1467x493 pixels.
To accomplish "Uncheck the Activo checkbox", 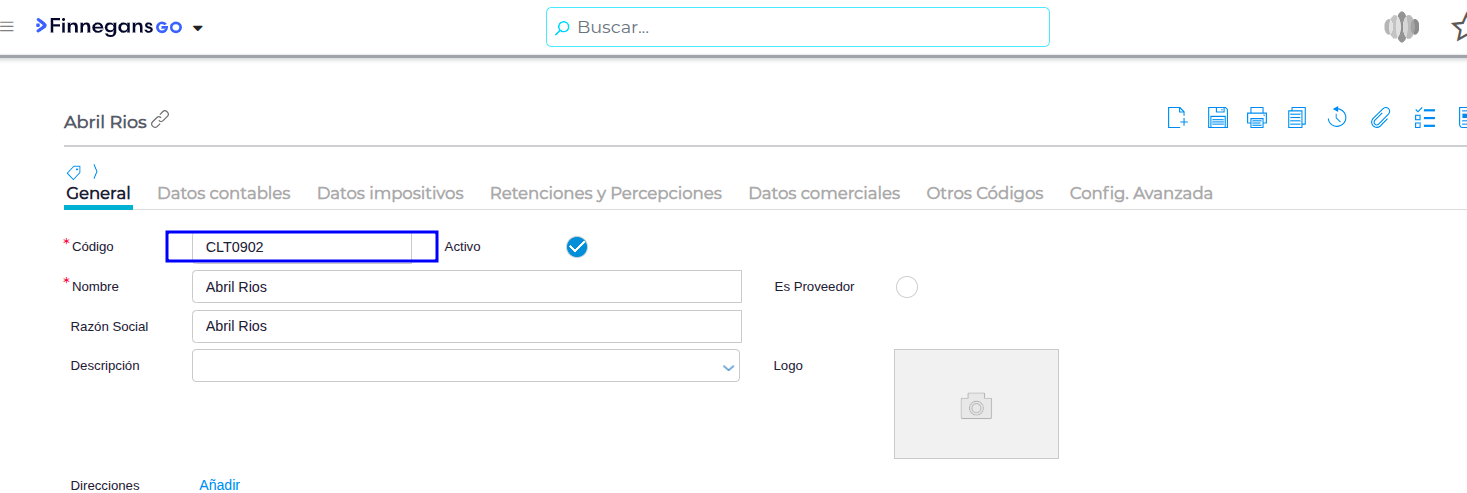I will tap(577, 247).
